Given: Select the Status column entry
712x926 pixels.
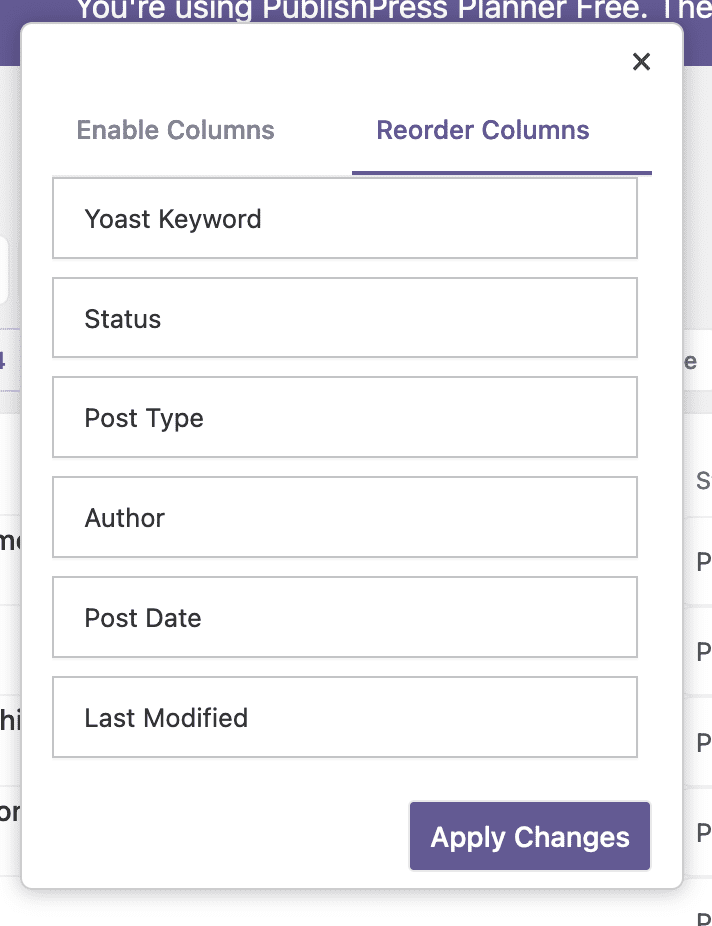Looking at the screenshot, I should coord(345,317).
